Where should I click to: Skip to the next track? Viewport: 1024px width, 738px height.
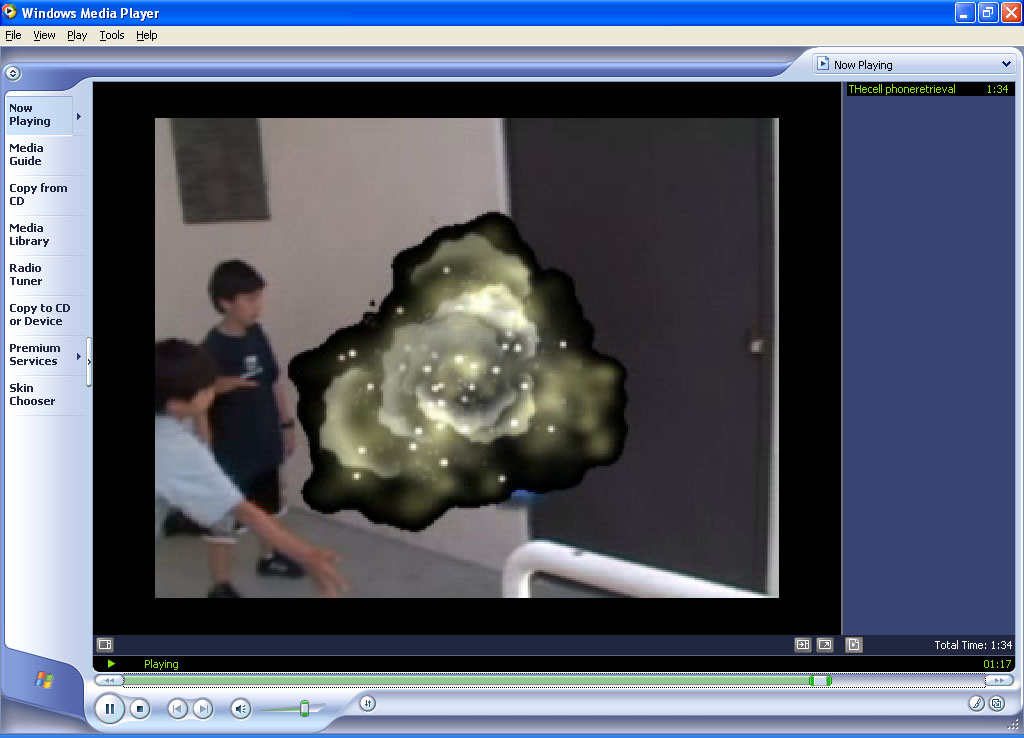click(202, 709)
